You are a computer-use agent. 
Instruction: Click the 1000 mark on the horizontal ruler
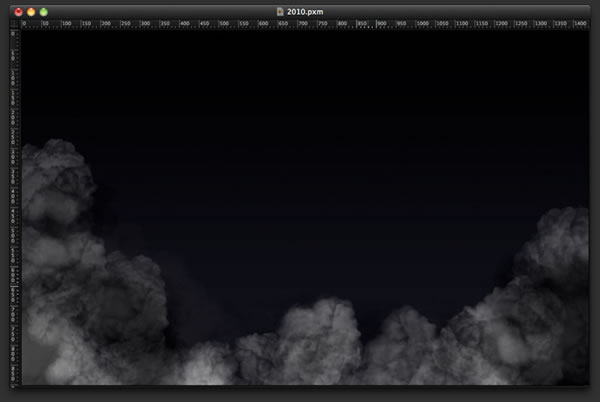(423, 24)
